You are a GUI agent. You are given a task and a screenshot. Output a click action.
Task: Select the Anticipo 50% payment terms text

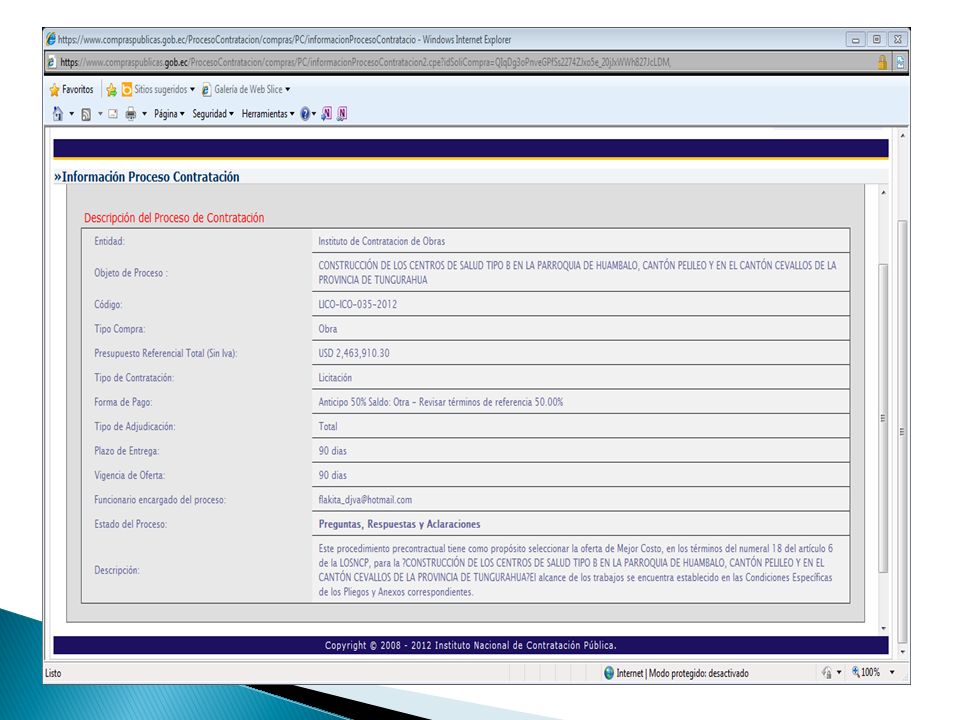(440, 402)
